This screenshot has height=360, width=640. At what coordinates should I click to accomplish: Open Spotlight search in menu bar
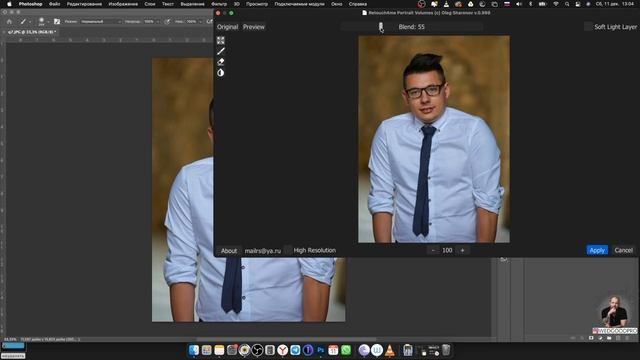click(567, 4)
